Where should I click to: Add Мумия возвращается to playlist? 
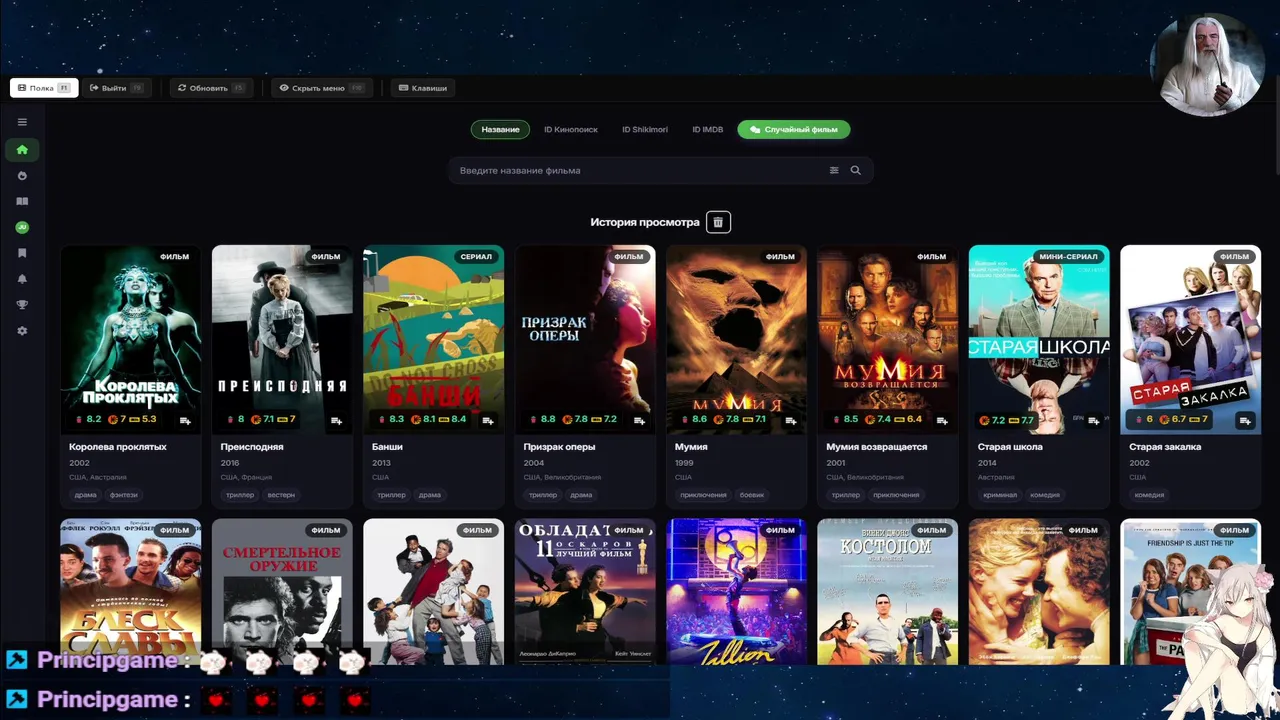tap(942, 421)
